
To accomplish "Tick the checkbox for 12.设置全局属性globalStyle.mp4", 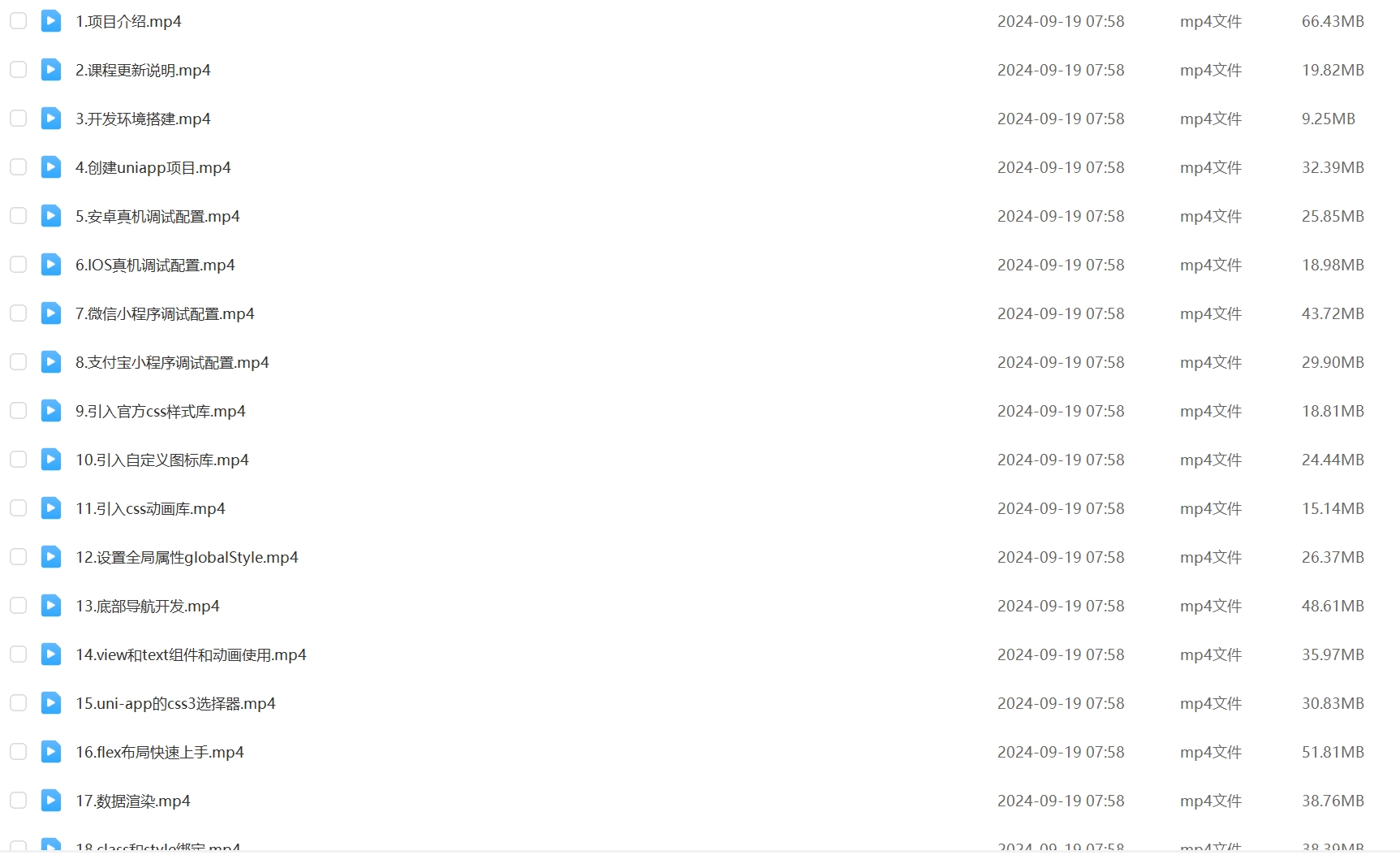I will [x=18, y=557].
